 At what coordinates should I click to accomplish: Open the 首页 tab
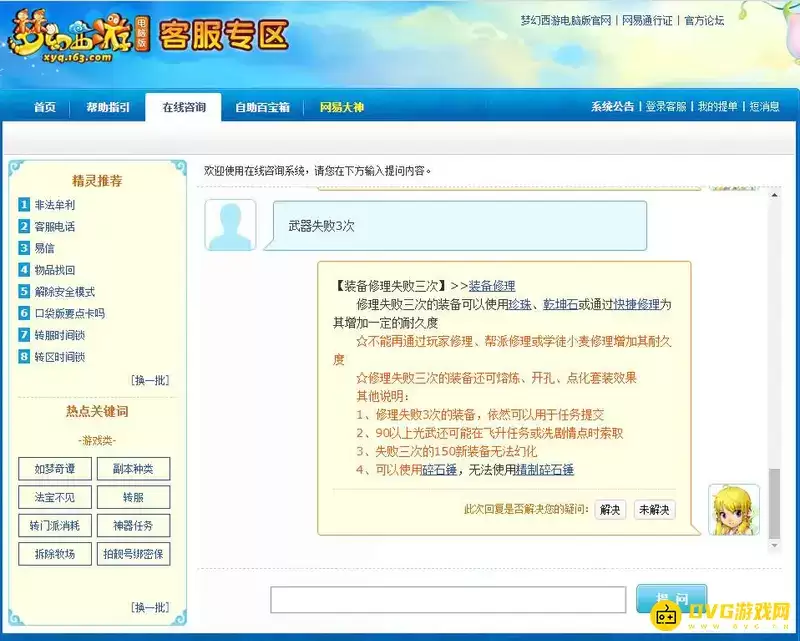pos(45,107)
